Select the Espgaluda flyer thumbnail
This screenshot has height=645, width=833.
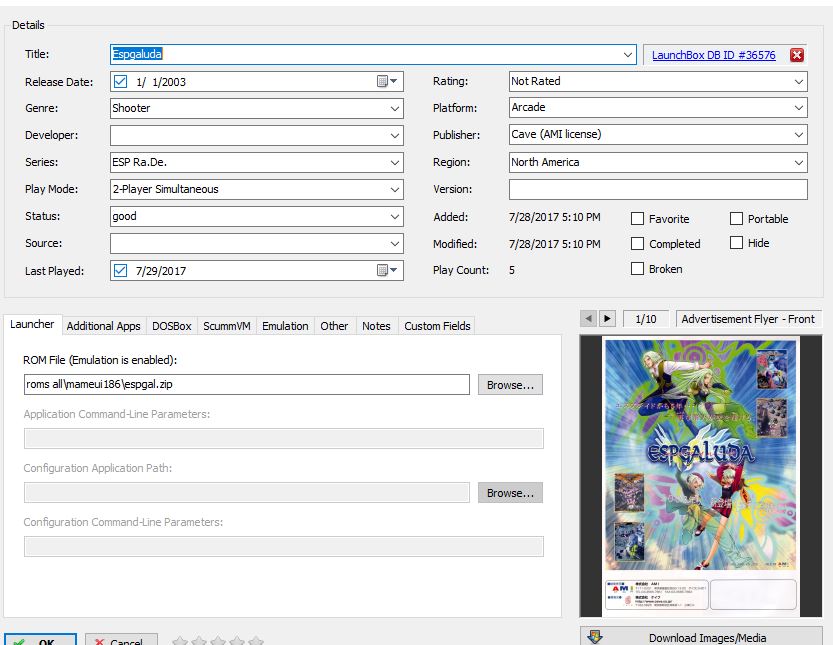[x=701, y=476]
